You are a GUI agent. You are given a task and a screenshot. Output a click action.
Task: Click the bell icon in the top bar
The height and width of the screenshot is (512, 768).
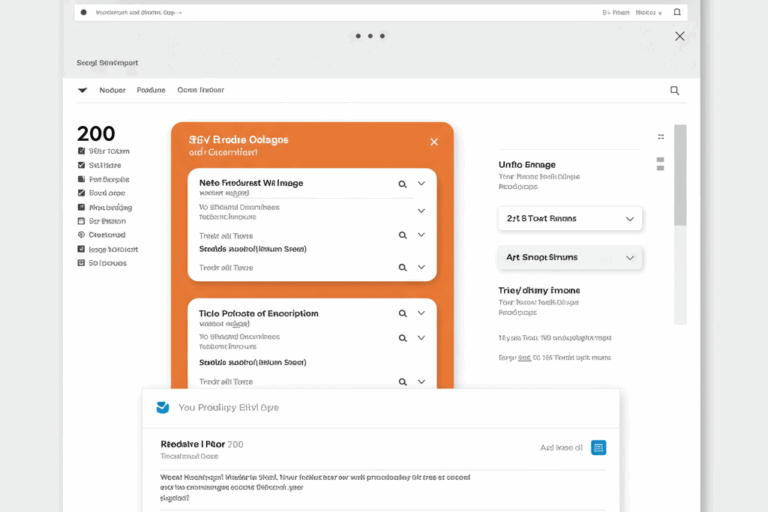(677, 13)
